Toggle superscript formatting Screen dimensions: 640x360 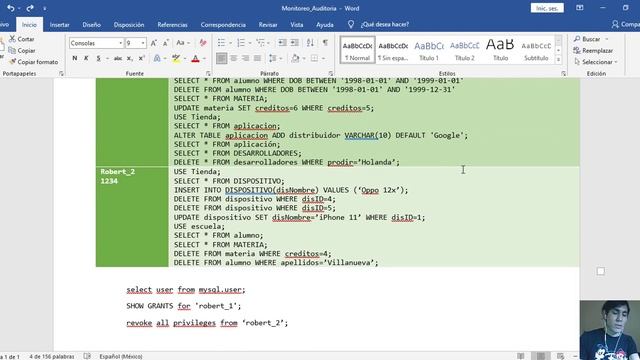pyautogui.click(x=141, y=58)
